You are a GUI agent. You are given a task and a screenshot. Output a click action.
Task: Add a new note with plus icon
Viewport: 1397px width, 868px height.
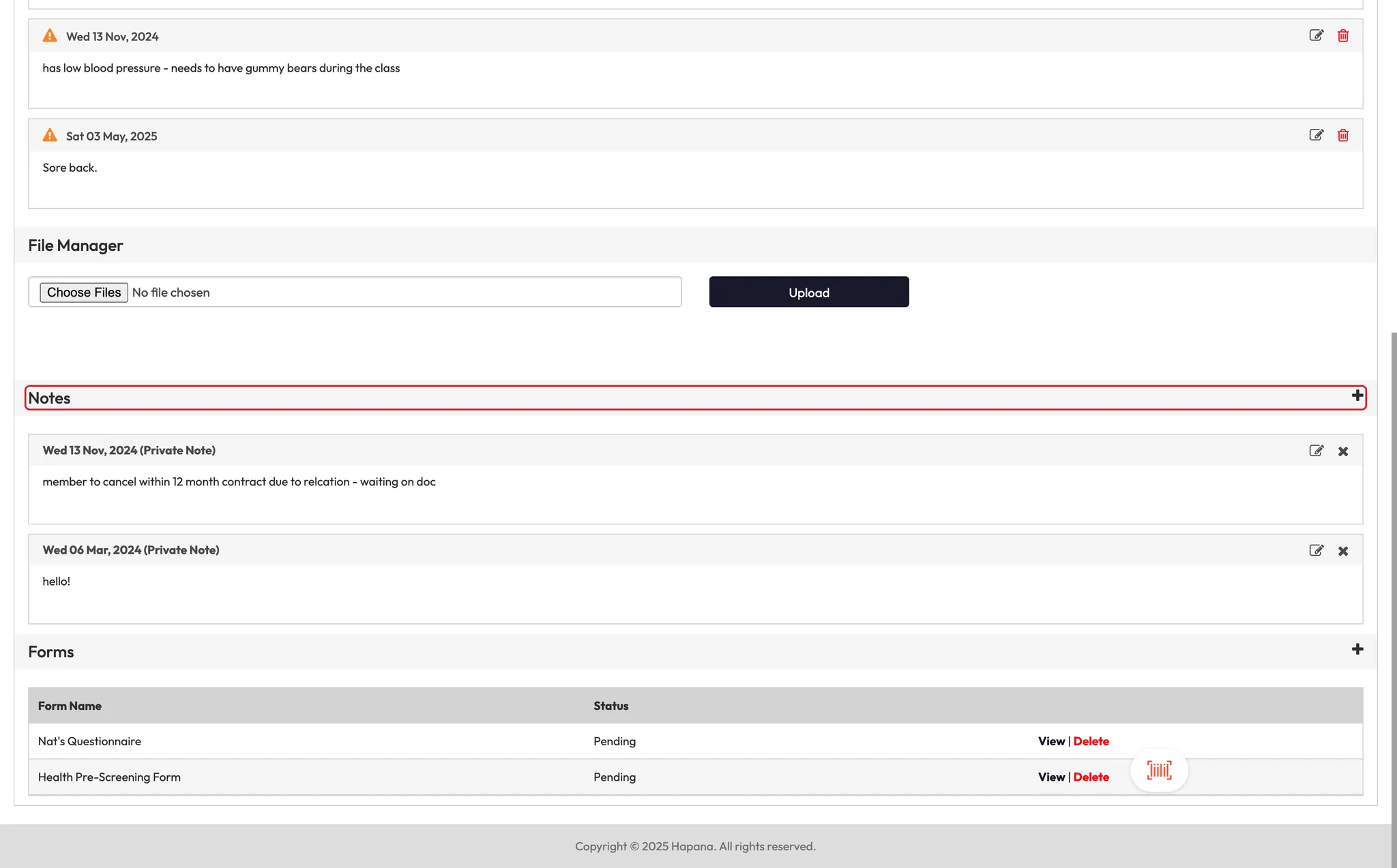pos(1357,396)
